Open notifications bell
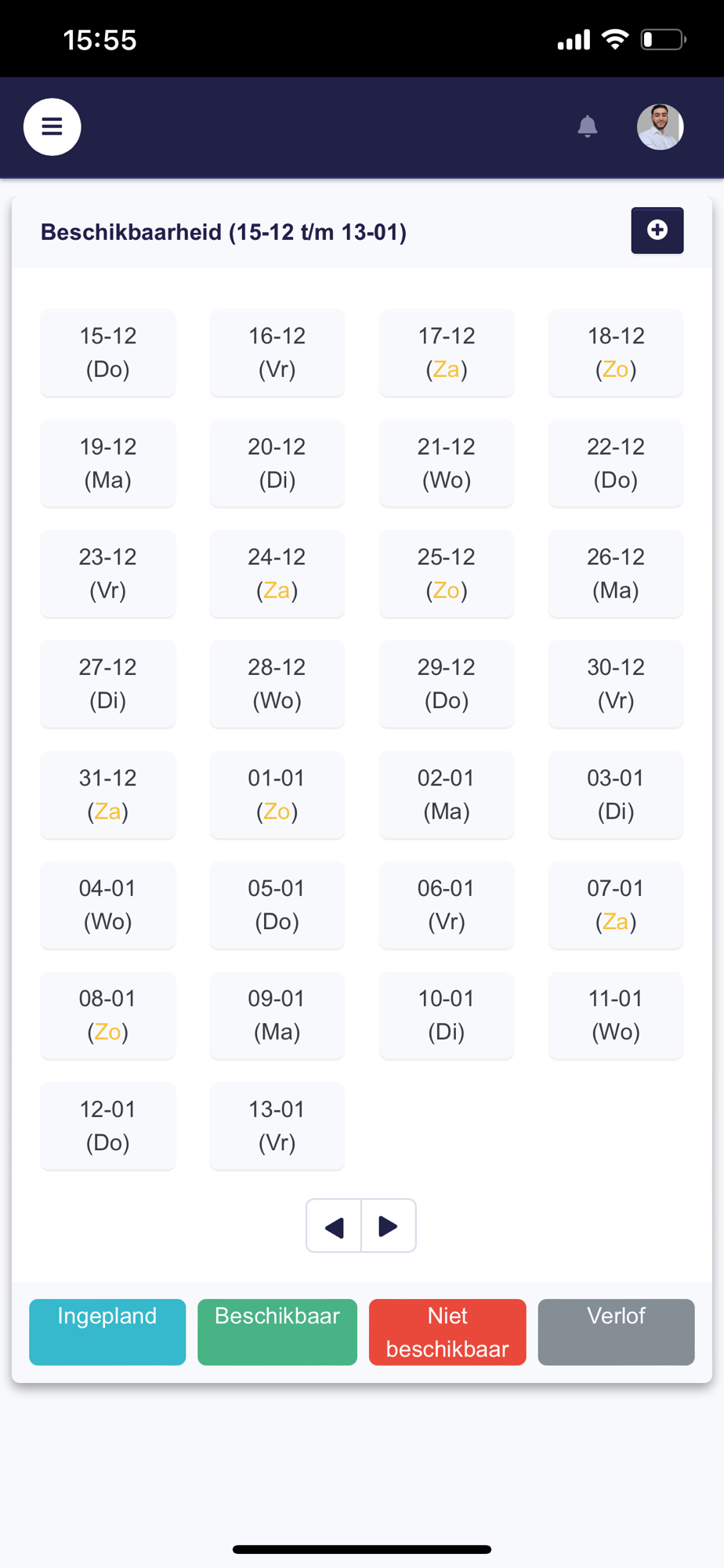The width and height of the screenshot is (724, 1568). 587,126
